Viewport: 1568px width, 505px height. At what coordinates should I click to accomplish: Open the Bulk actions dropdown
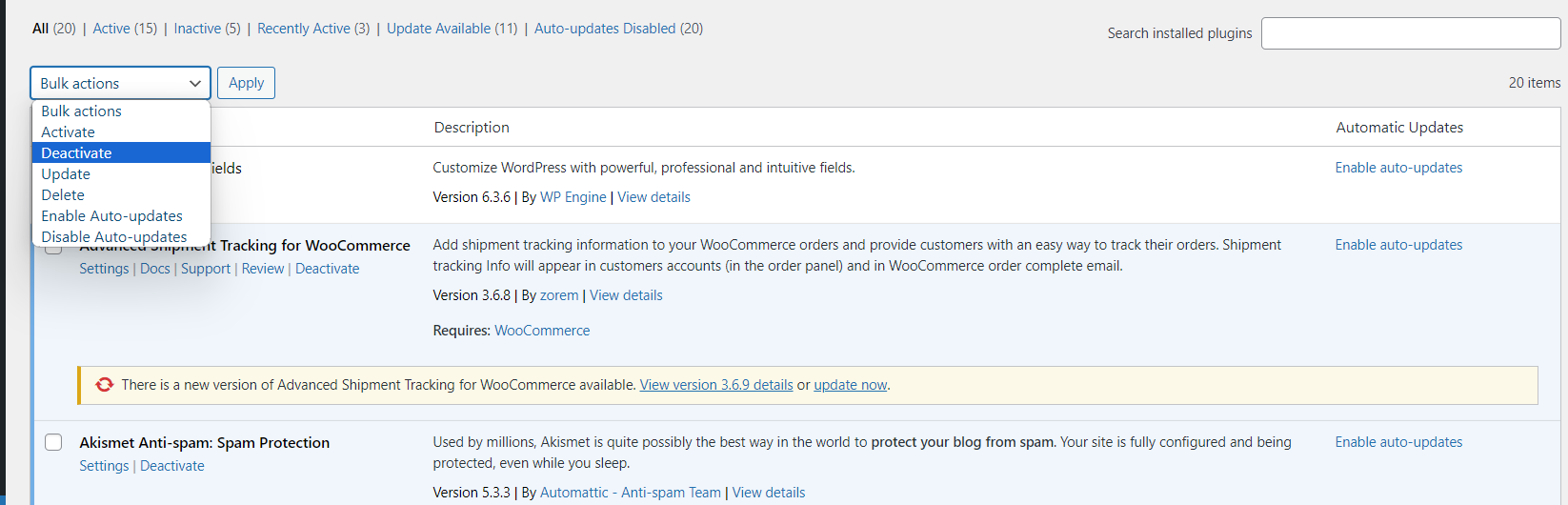[x=120, y=83]
